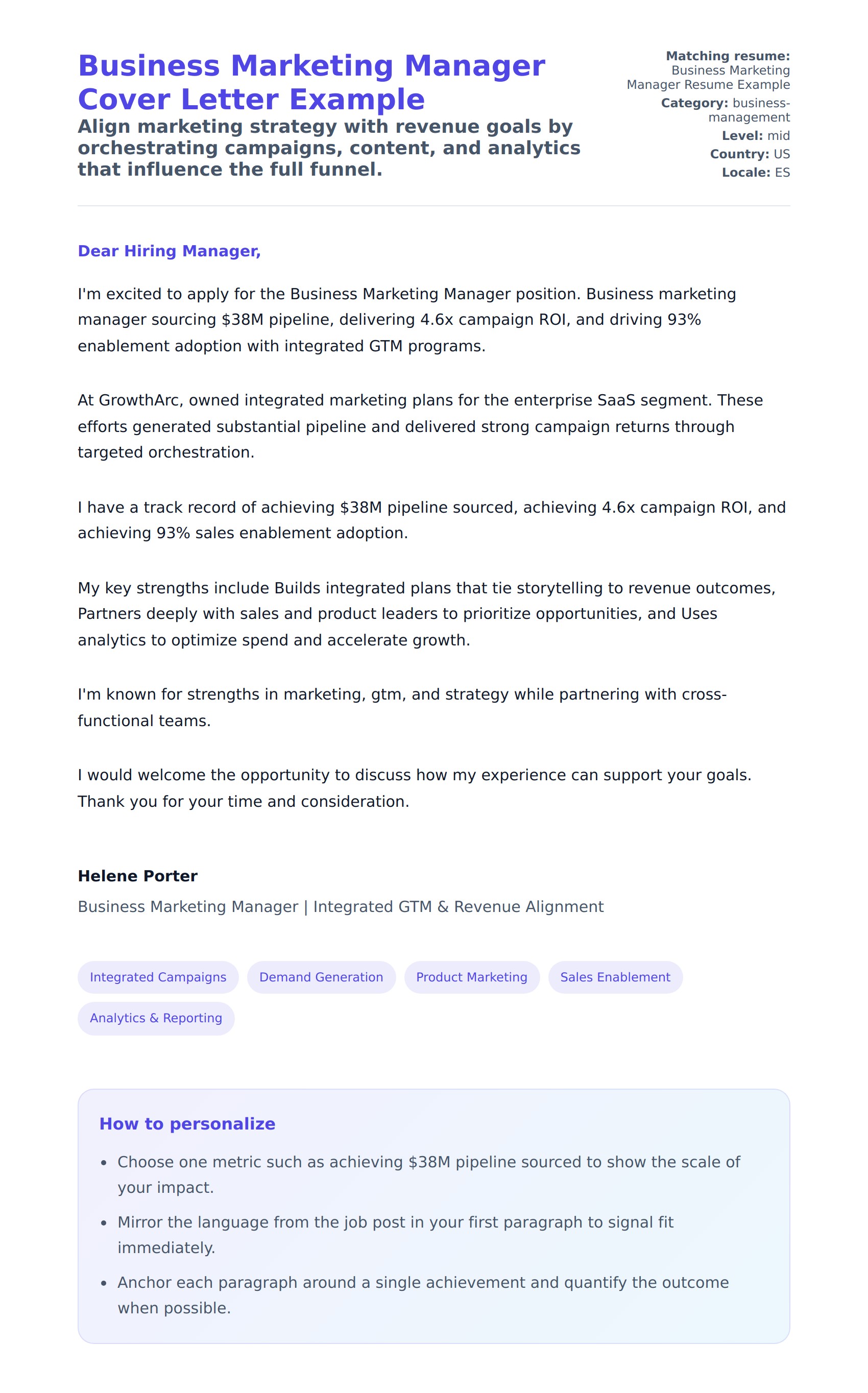Click the How to personalize heading

point(187,1123)
